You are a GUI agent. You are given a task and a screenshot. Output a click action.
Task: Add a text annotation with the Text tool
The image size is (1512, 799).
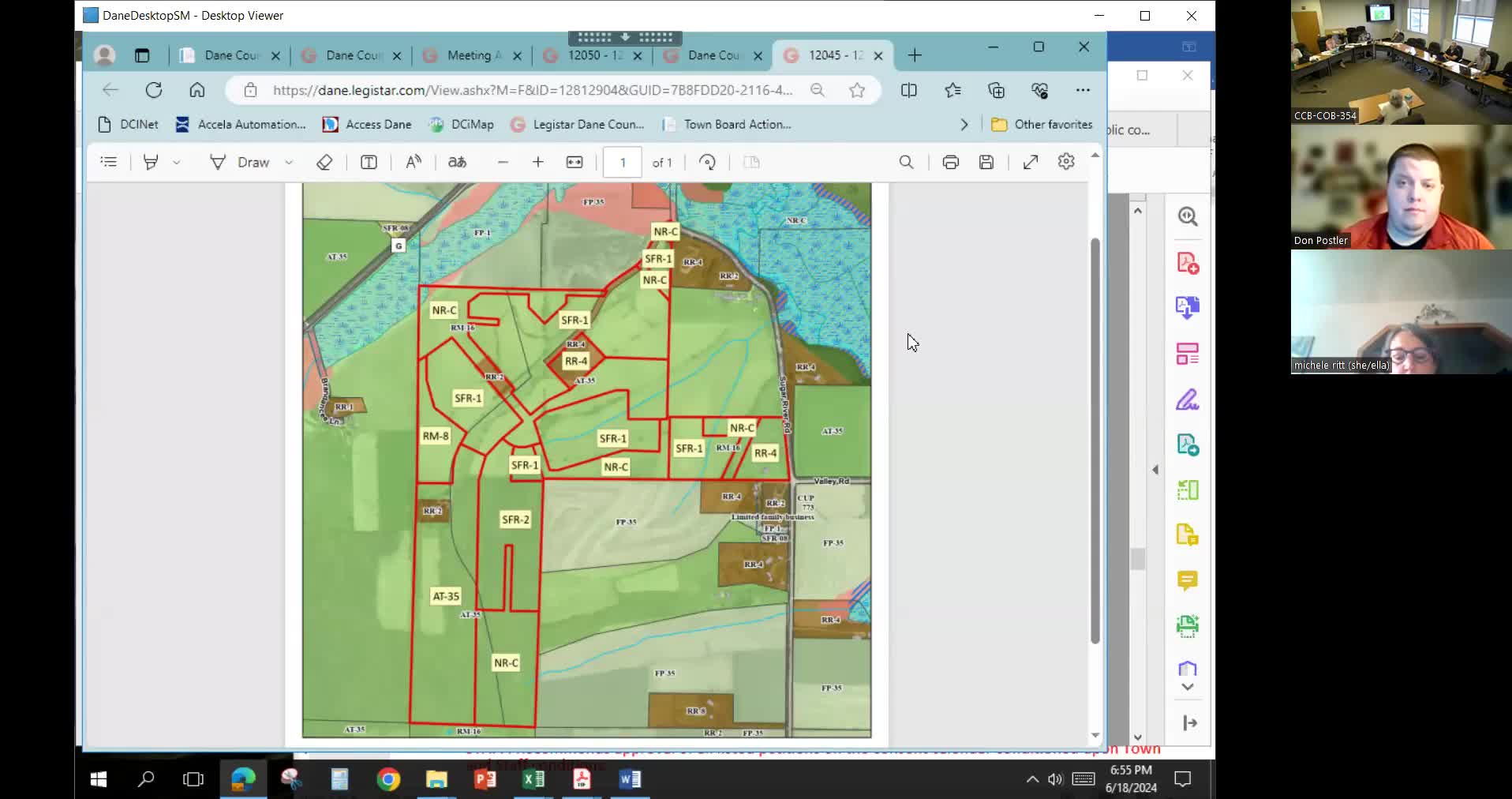pos(369,162)
